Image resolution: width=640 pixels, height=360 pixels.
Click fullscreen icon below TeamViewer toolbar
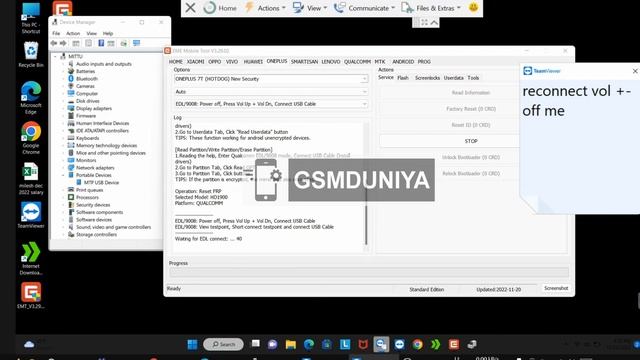click(424, 22)
